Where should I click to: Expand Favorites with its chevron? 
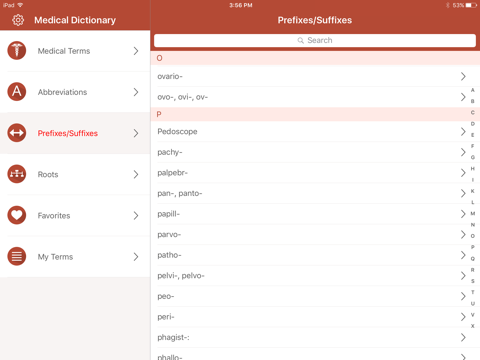pyautogui.click(x=136, y=216)
